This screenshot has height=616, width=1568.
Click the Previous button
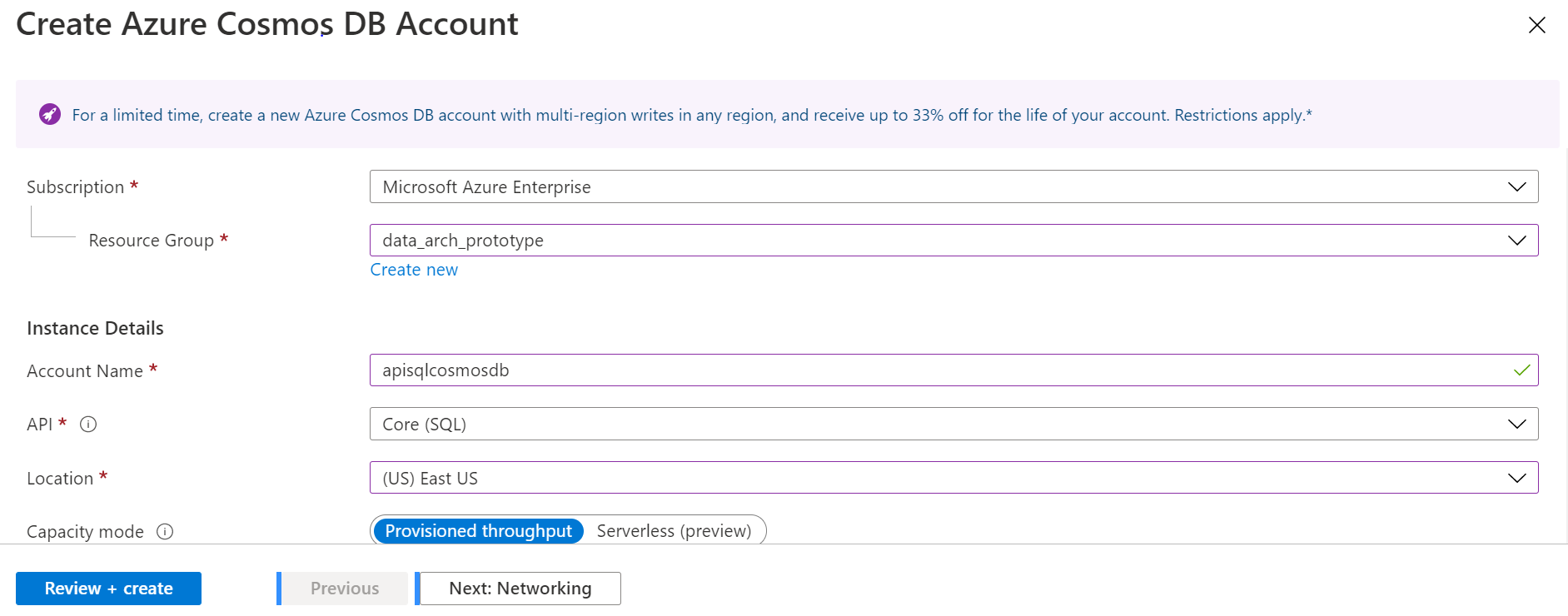(x=345, y=589)
